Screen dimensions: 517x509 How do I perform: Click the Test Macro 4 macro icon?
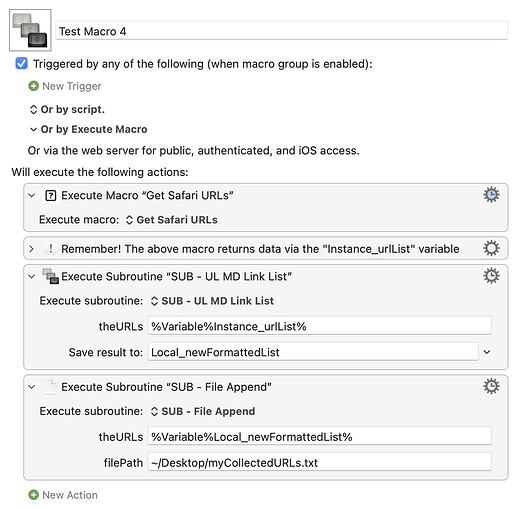[x=30, y=30]
